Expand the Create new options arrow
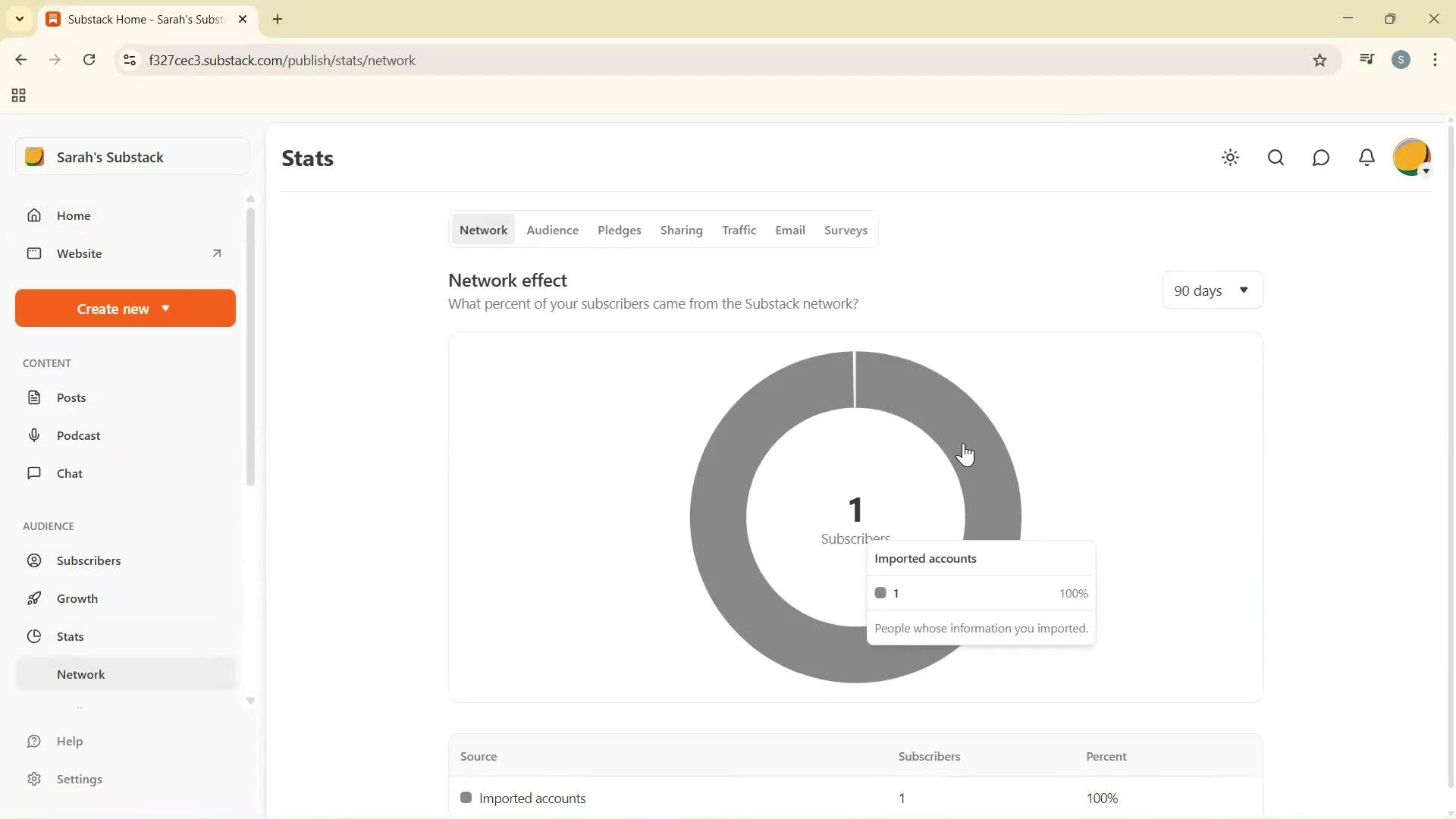This screenshot has width=1456, height=819. 165,308
